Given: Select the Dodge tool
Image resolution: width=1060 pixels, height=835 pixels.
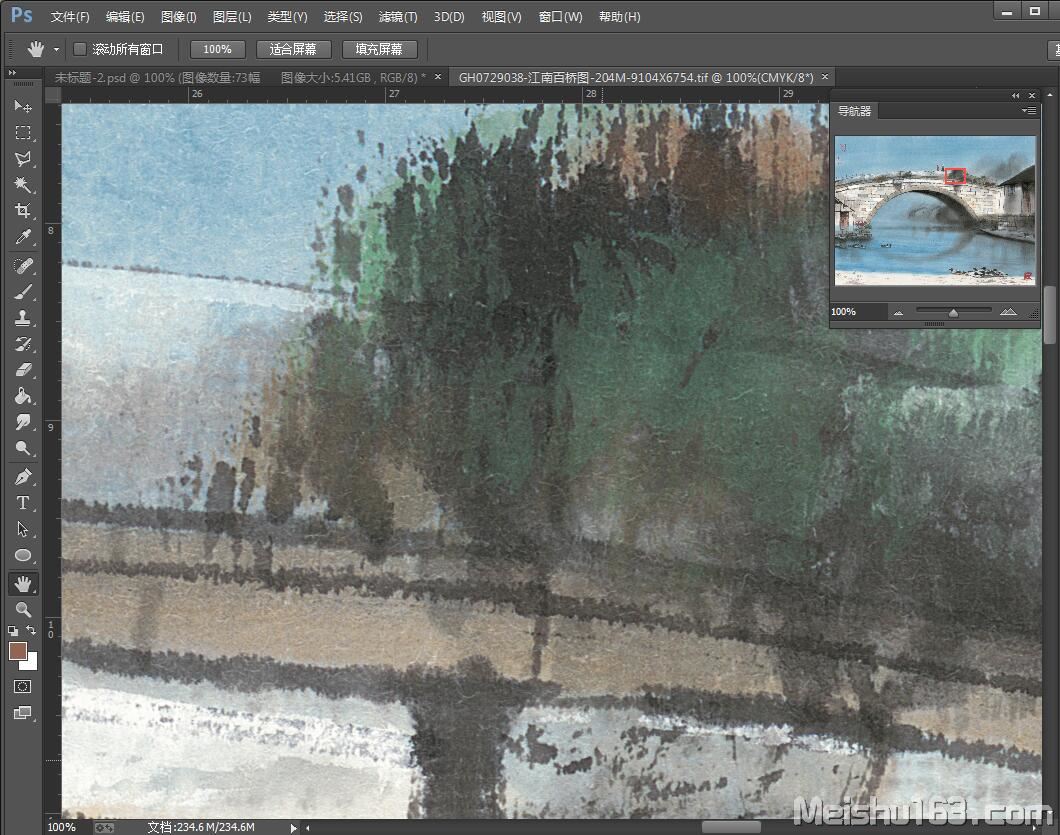Looking at the screenshot, I should click(22, 448).
